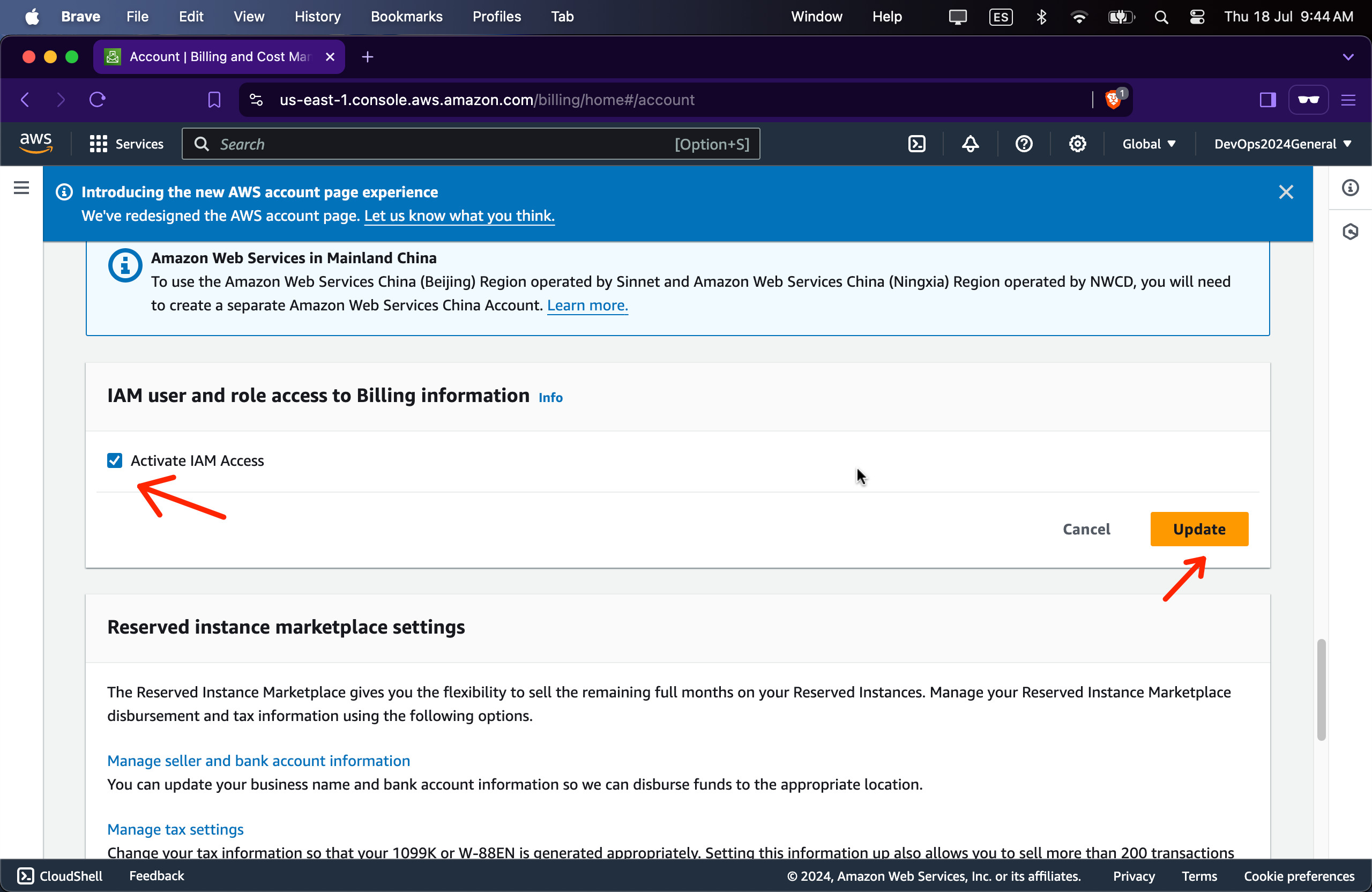Open the Bookmarks menu in menu bar
Image resolution: width=1372 pixels, height=892 pixels.
click(406, 16)
